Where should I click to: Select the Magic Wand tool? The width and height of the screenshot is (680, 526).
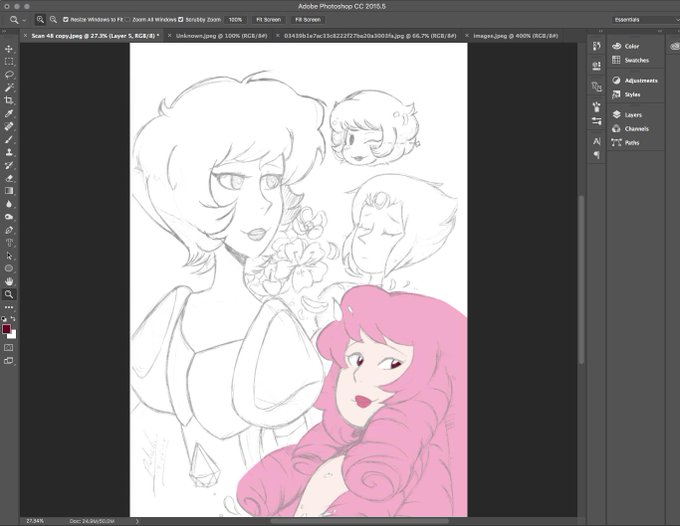coord(9,88)
